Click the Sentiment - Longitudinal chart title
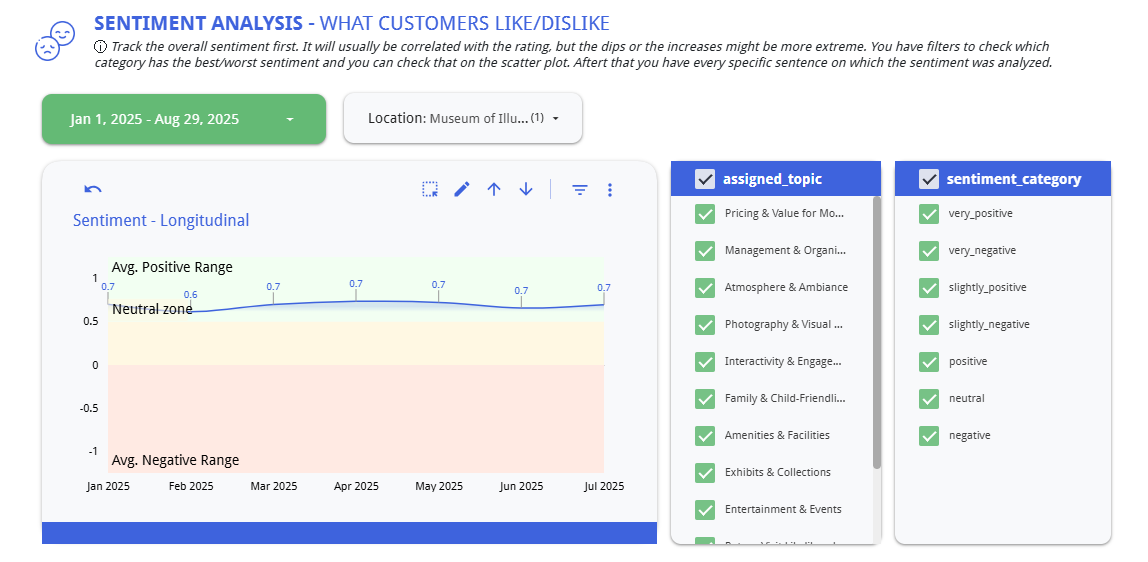Viewport: 1148px width, 562px height. (161, 221)
